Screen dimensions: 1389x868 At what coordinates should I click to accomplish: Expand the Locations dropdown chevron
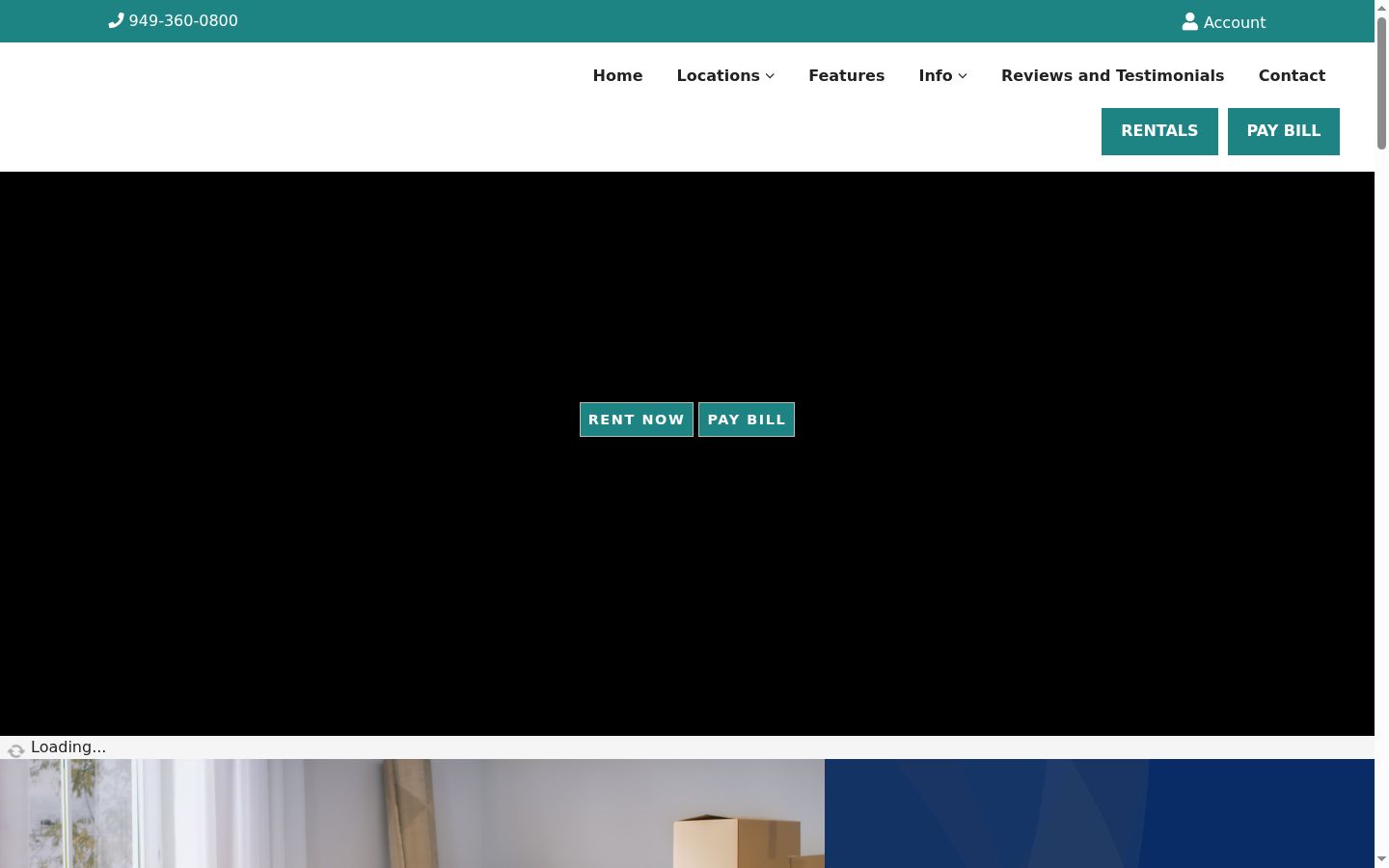tap(770, 76)
